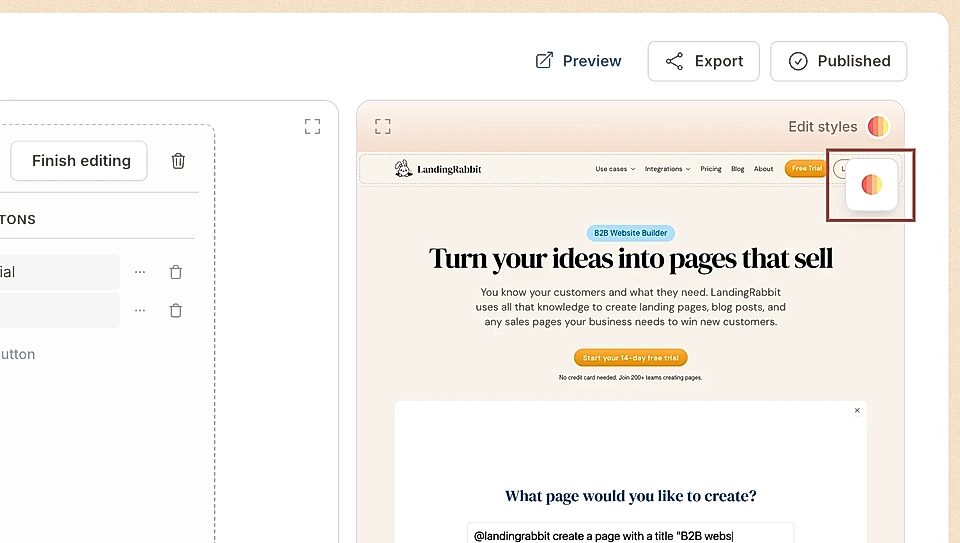Viewport: 960px width, 543px height.
Task: Delete the first button row
Action: (x=176, y=272)
